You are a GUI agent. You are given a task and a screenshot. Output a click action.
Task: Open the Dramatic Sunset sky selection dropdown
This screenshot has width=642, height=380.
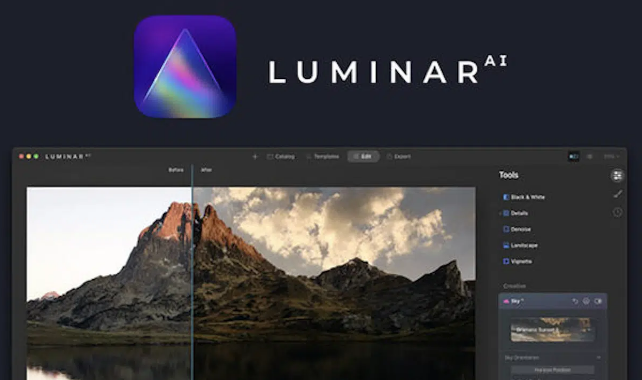552,330
